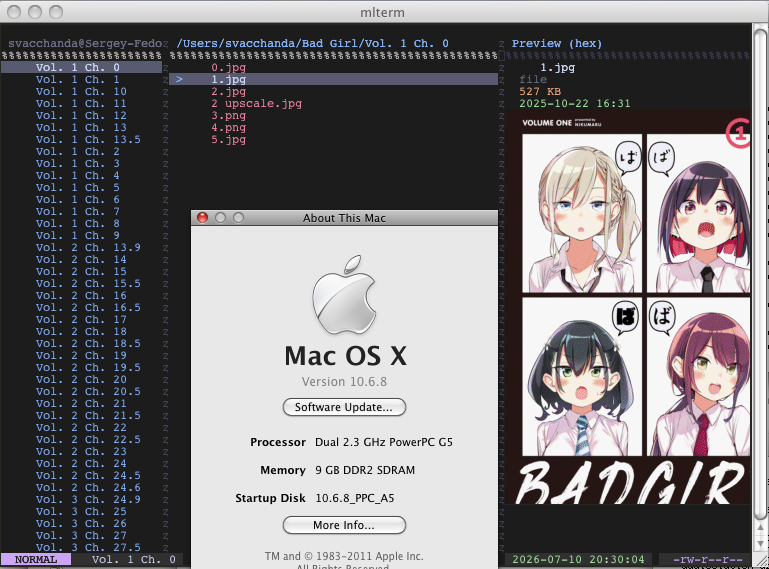Select directory Vol. 1 Ch. 13.5

point(88,139)
